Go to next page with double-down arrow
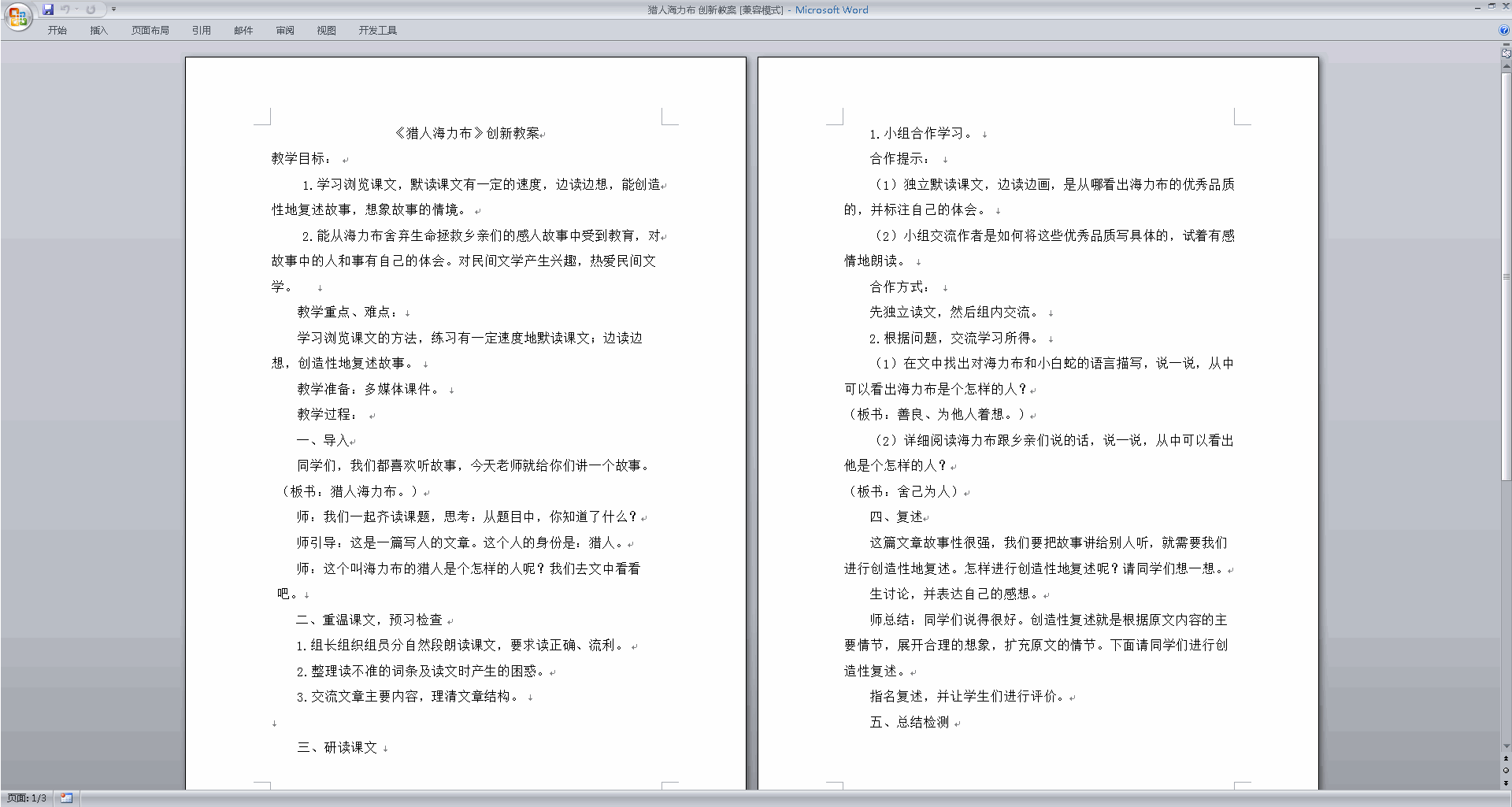The width and height of the screenshot is (1512, 807). click(x=1506, y=783)
